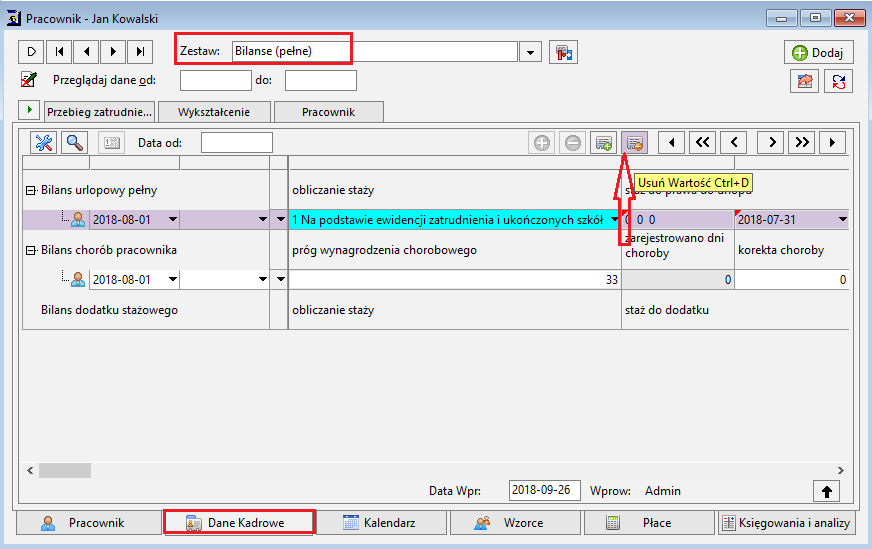Click the 'do' date field
The height and width of the screenshot is (549, 872).
321,81
